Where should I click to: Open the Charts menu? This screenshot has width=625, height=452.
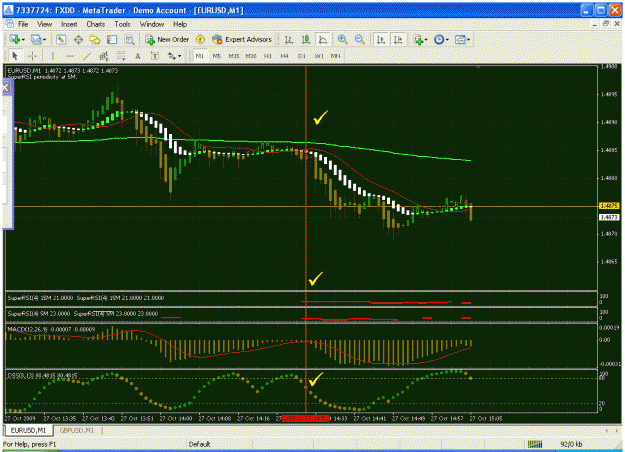pyautogui.click(x=96, y=24)
